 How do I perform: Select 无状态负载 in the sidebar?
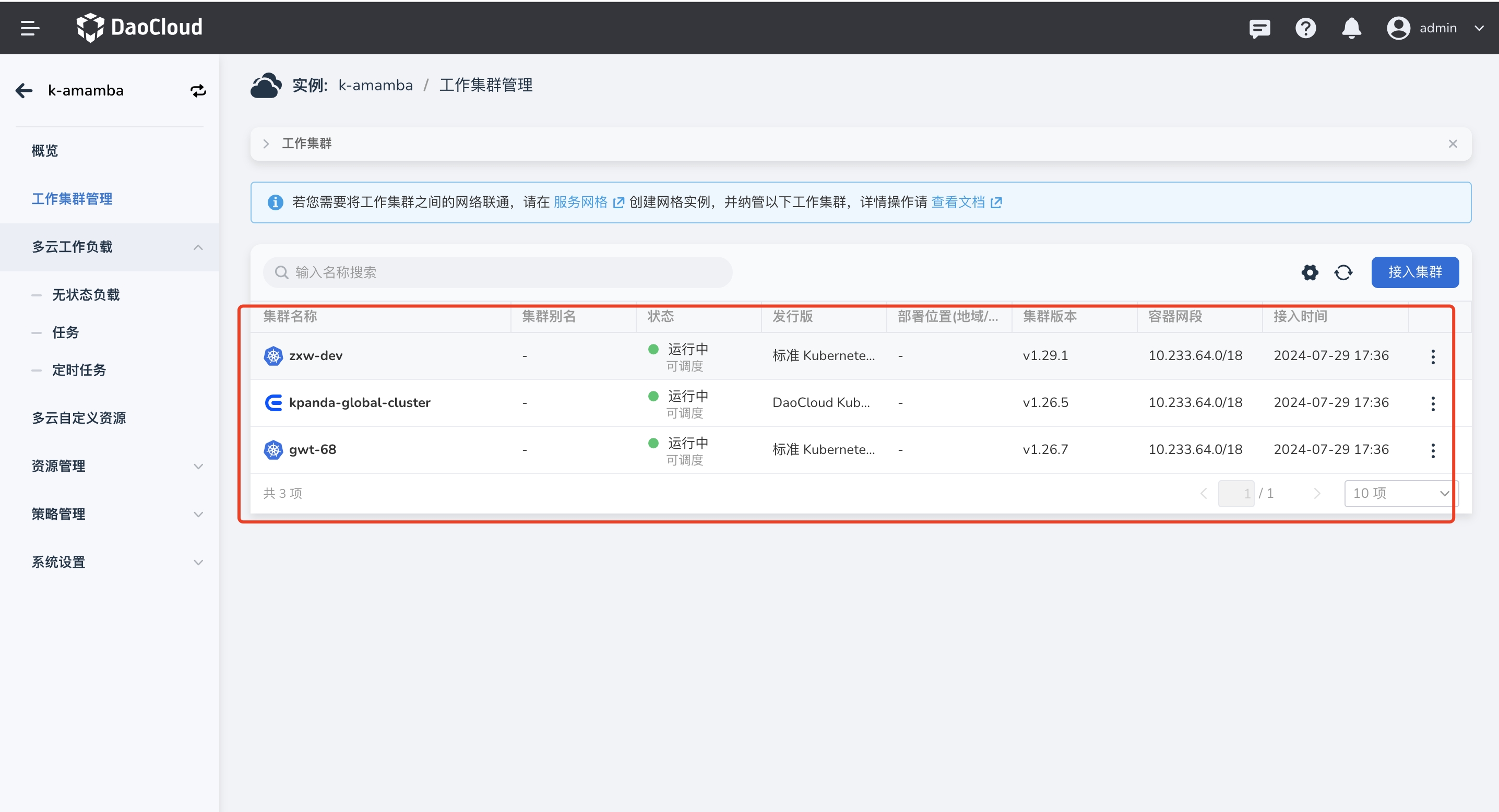(x=86, y=295)
